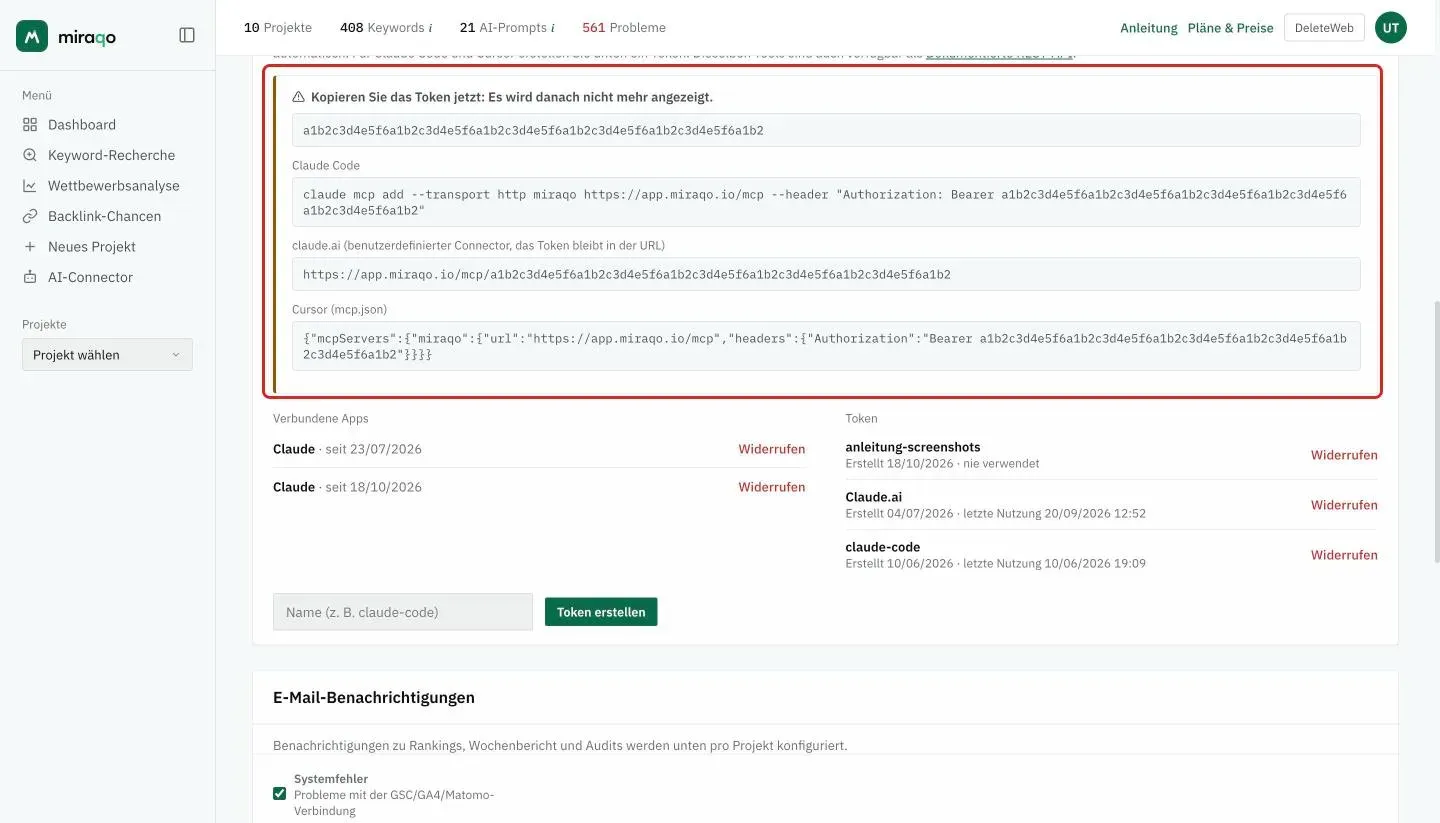Click the 'Systemfehler' label text

point(331,779)
